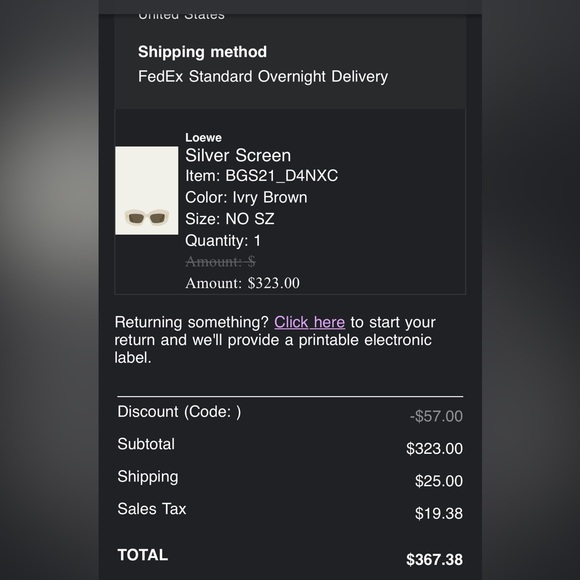Screen dimensions: 580x580
Task: Click the $367.38 total amount
Action: pyautogui.click(x=434, y=560)
